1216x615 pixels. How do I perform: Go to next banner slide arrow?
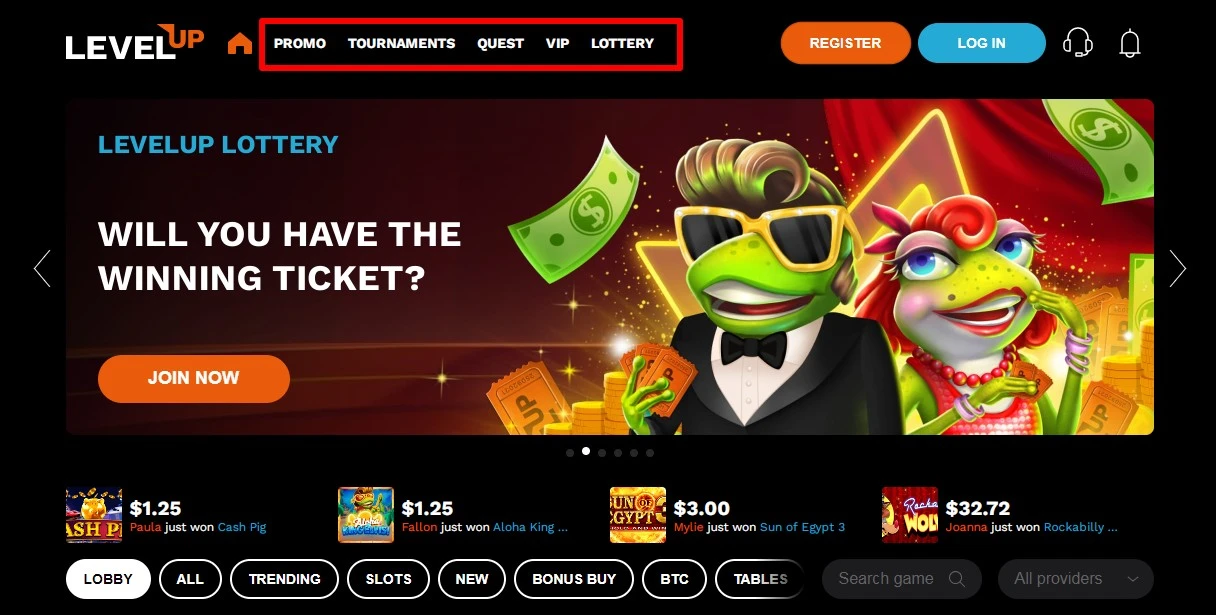pos(1178,268)
